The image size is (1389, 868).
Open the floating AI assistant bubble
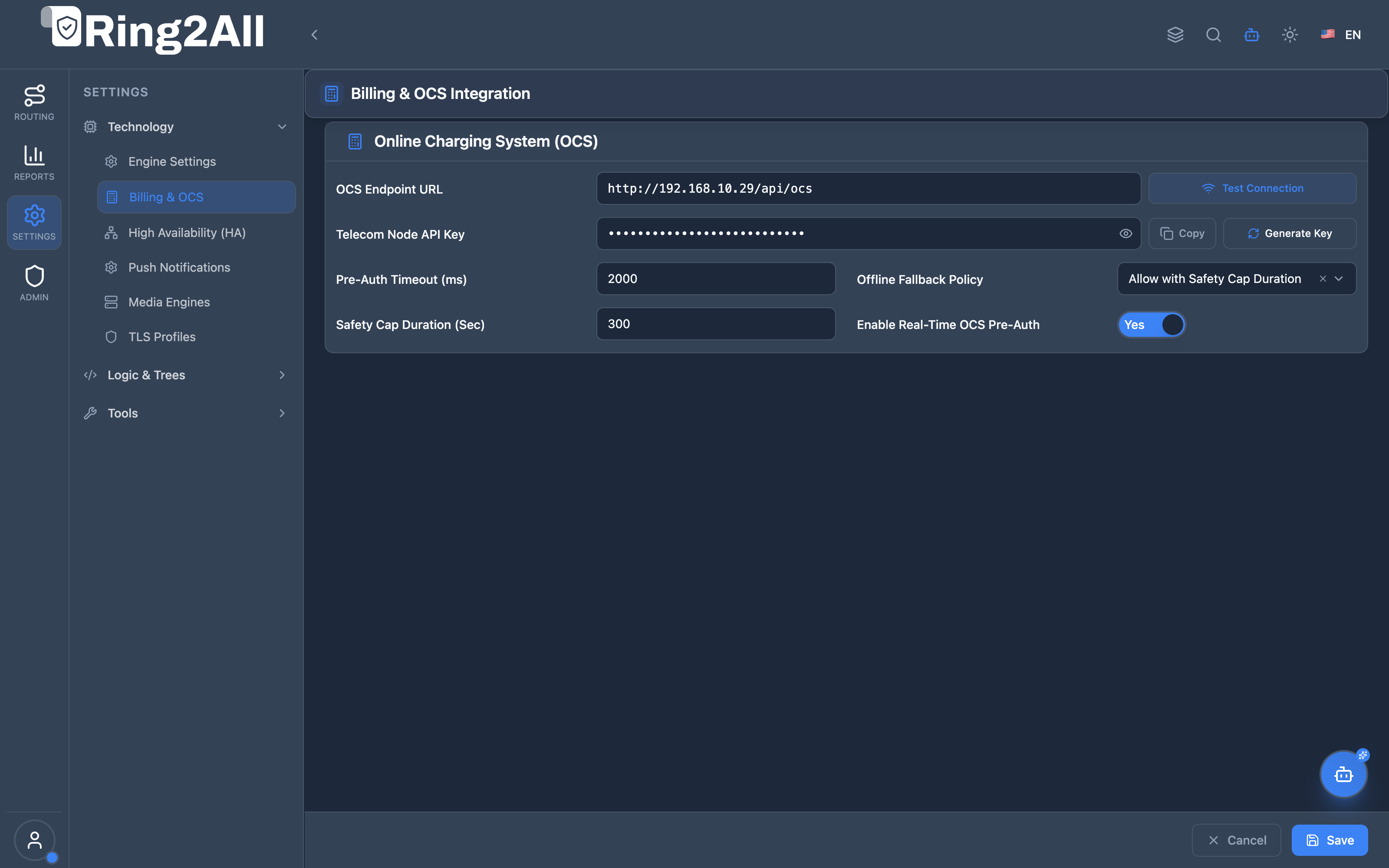(1343, 774)
